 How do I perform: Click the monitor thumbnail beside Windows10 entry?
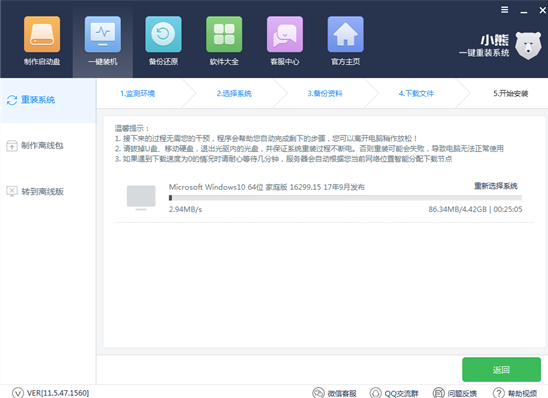point(141,198)
